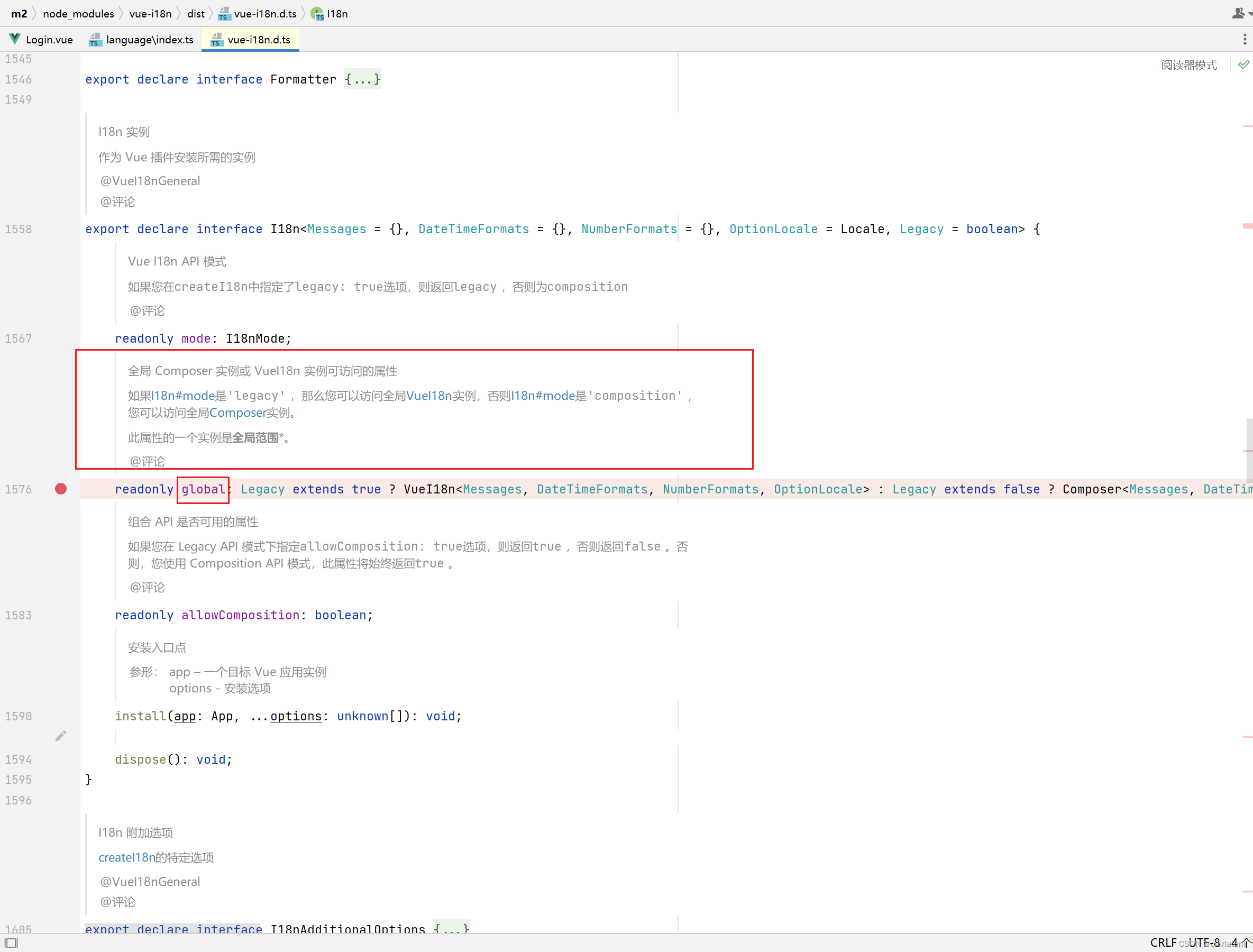1253x952 pixels.
Task: Click the green inspection checkmark icon
Action: coord(1243,65)
